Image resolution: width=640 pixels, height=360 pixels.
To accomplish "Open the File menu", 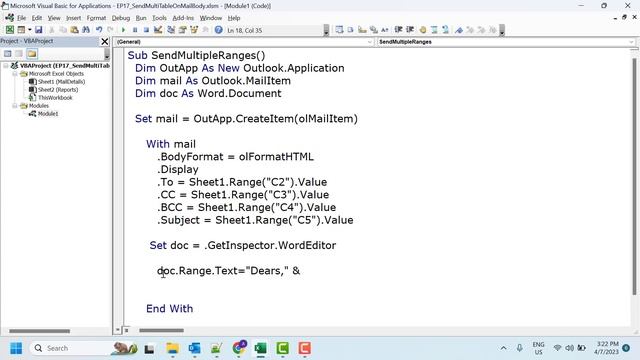I will click(21, 18).
